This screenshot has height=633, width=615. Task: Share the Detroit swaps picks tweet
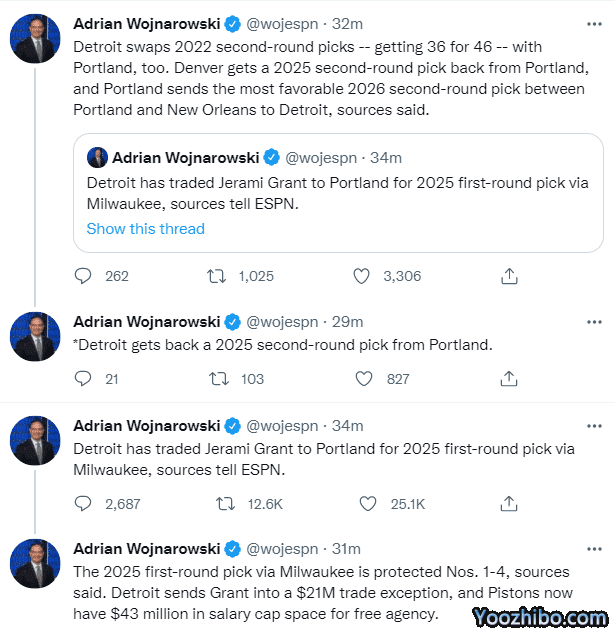coord(509,276)
